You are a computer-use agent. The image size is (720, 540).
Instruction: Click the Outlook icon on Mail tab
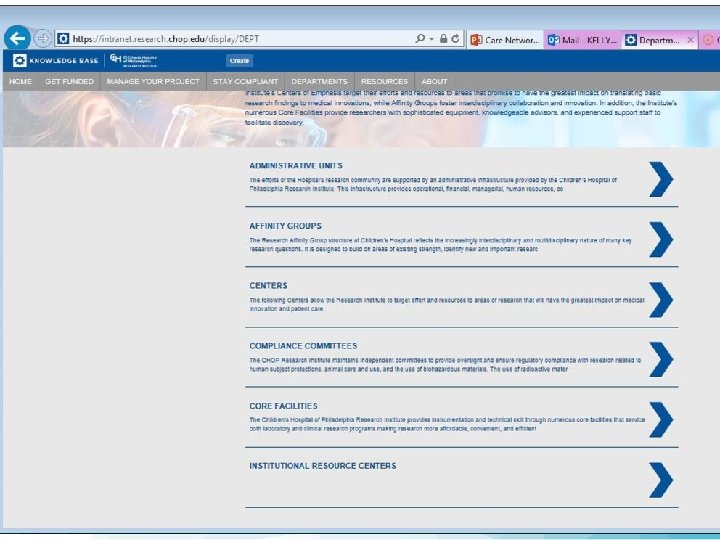[x=553, y=40]
